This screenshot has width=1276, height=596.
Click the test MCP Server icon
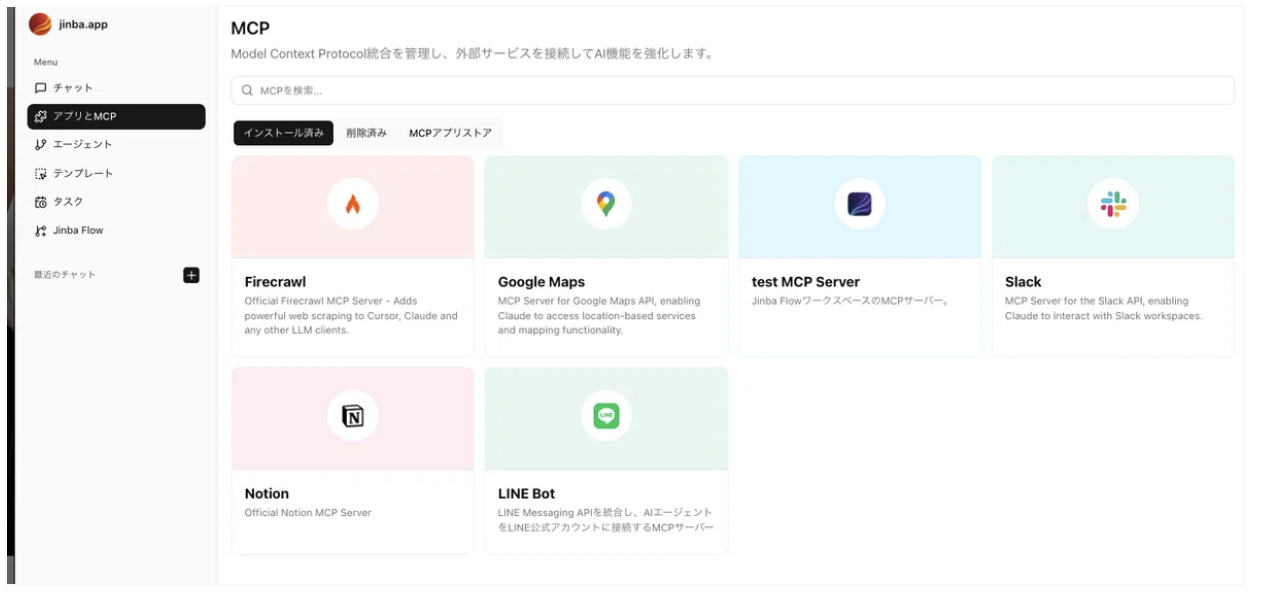click(x=860, y=204)
